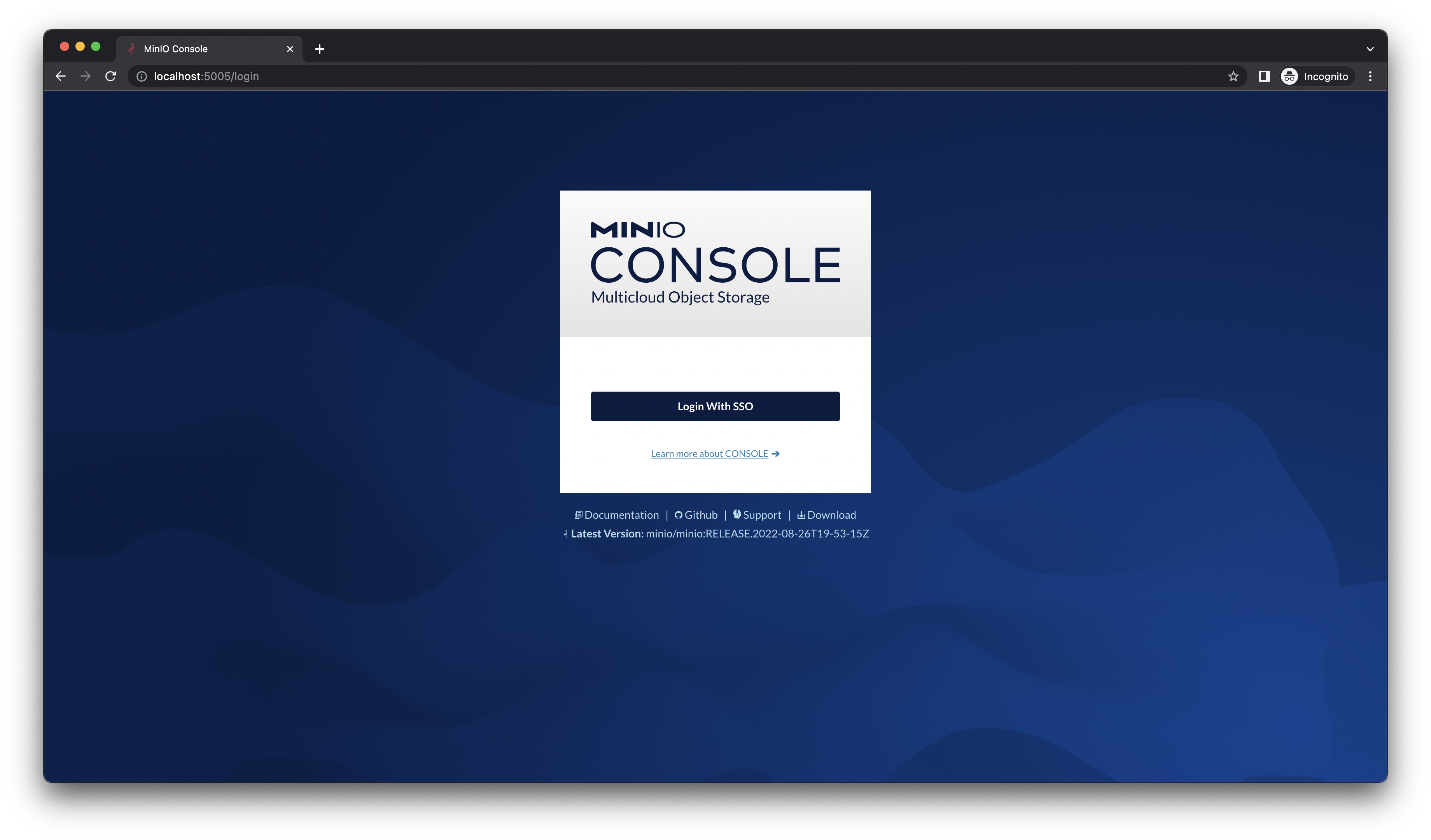Open Chrome three-dot menu
This screenshot has height=840, width=1431.
[x=1370, y=76]
